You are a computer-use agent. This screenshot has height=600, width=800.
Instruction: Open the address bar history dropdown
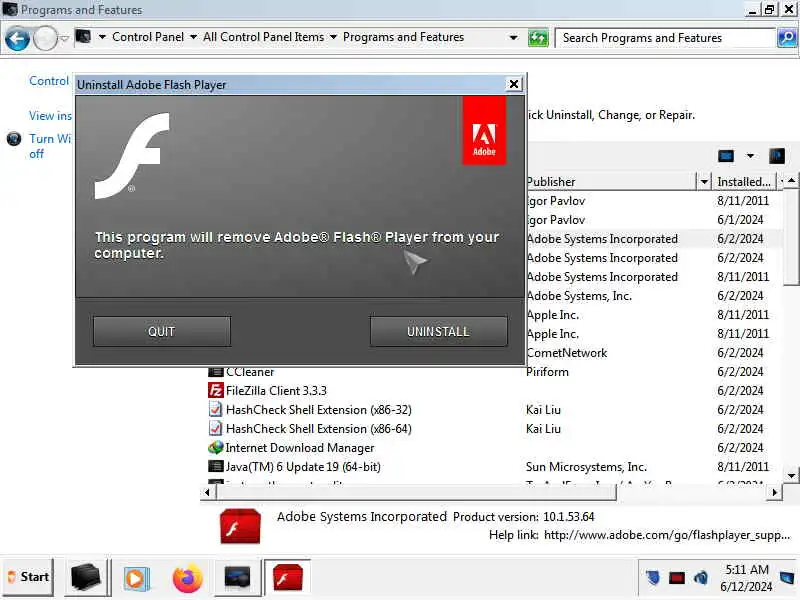[513, 38]
